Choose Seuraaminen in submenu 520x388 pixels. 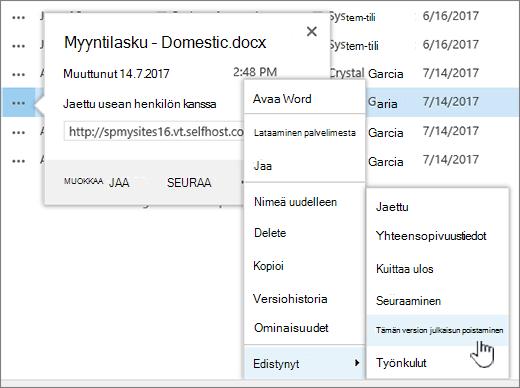coord(437,301)
